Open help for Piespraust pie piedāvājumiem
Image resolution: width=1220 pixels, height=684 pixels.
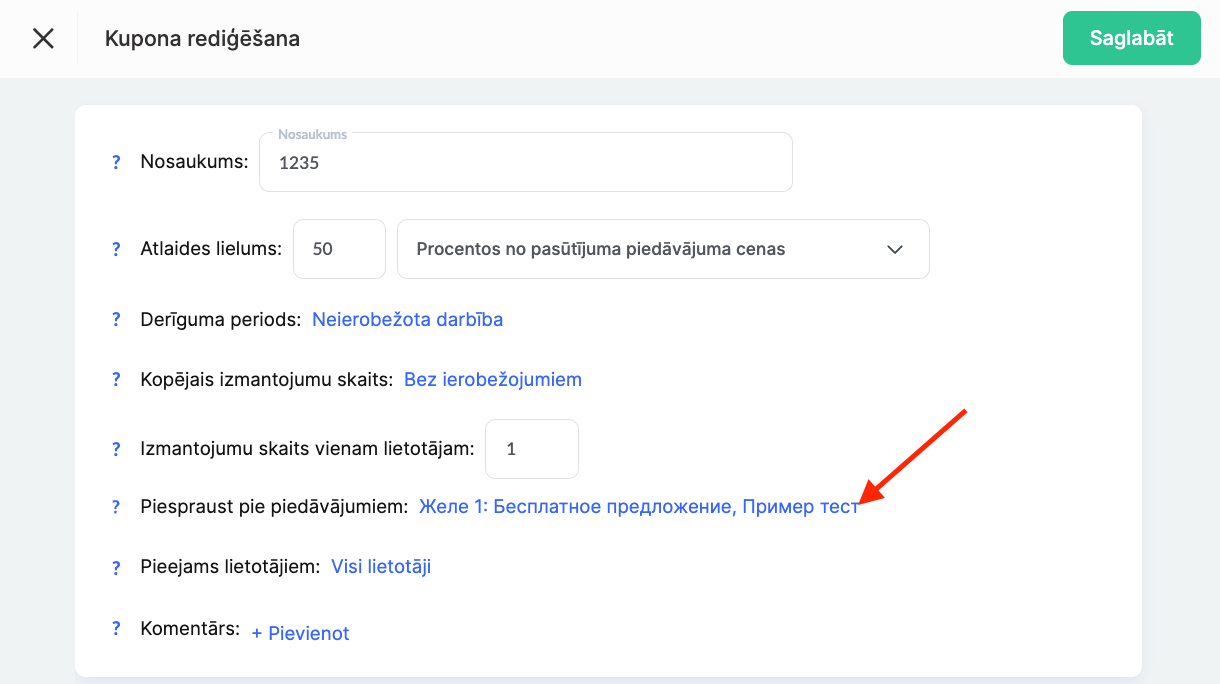(116, 507)
